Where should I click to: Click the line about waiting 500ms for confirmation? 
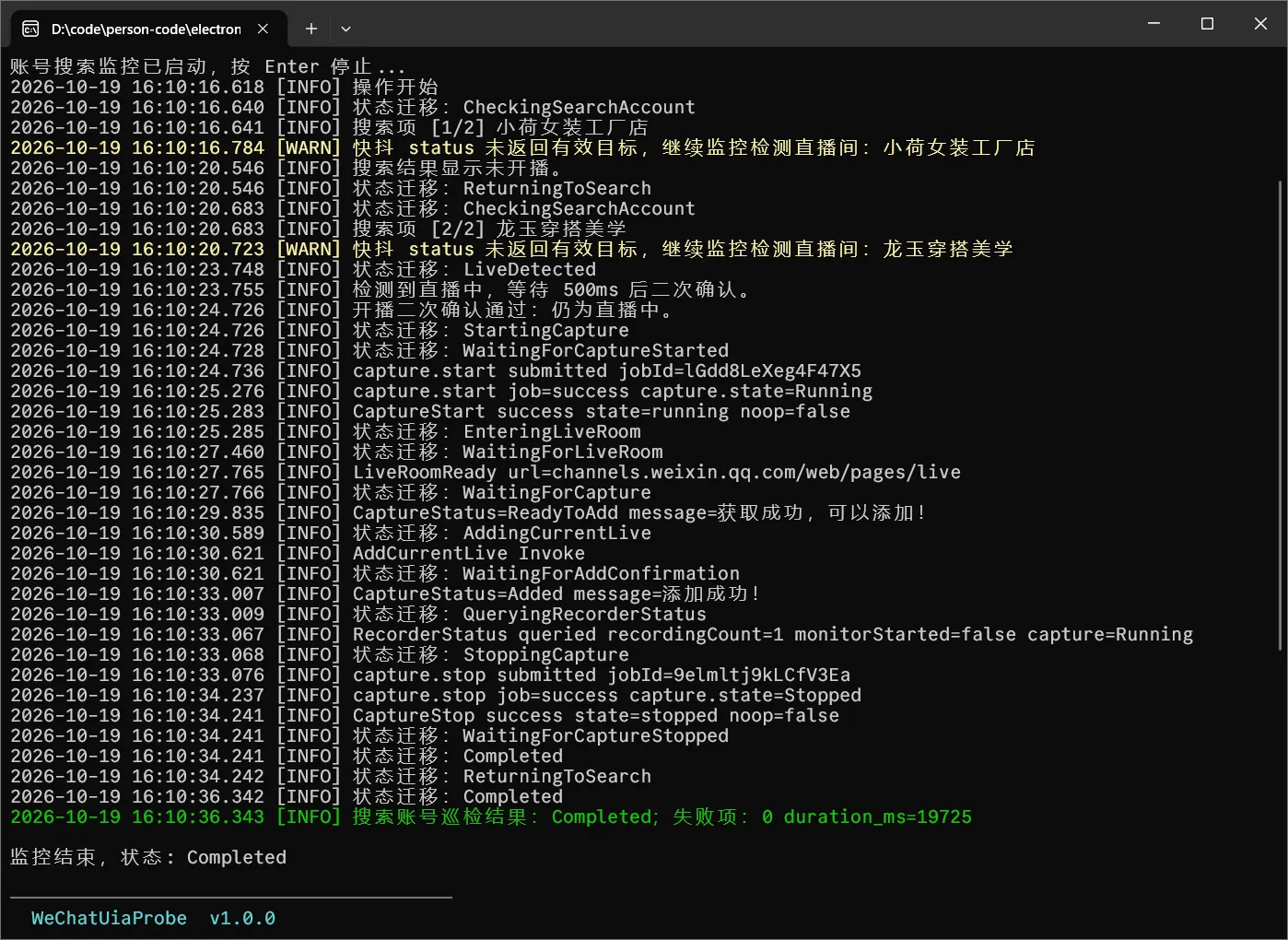click(x=381, y=289)
